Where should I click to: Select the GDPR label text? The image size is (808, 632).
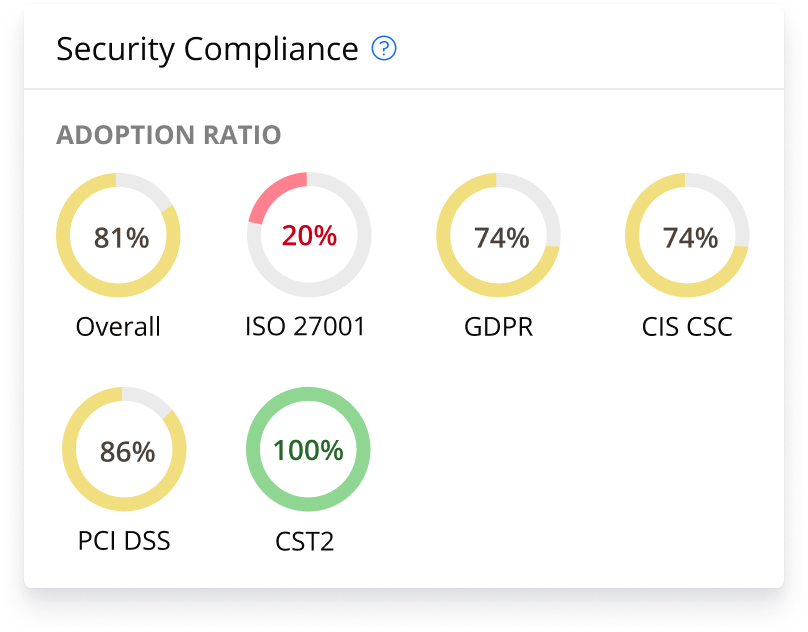click(x=498, y=327)
